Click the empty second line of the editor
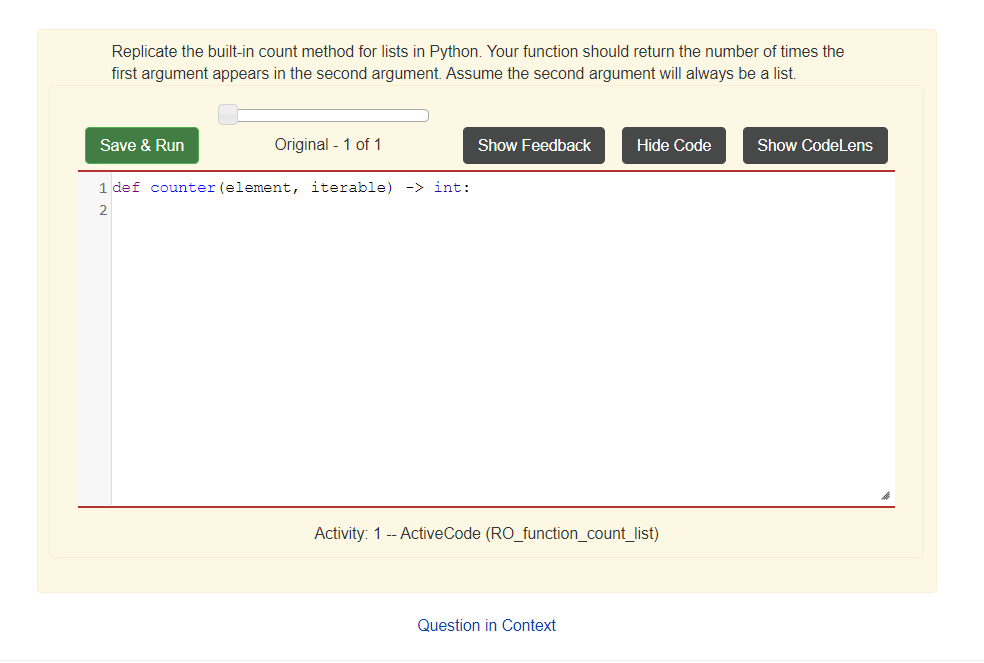Viewport: 984px width, 663px height. [x=300, y=210]
